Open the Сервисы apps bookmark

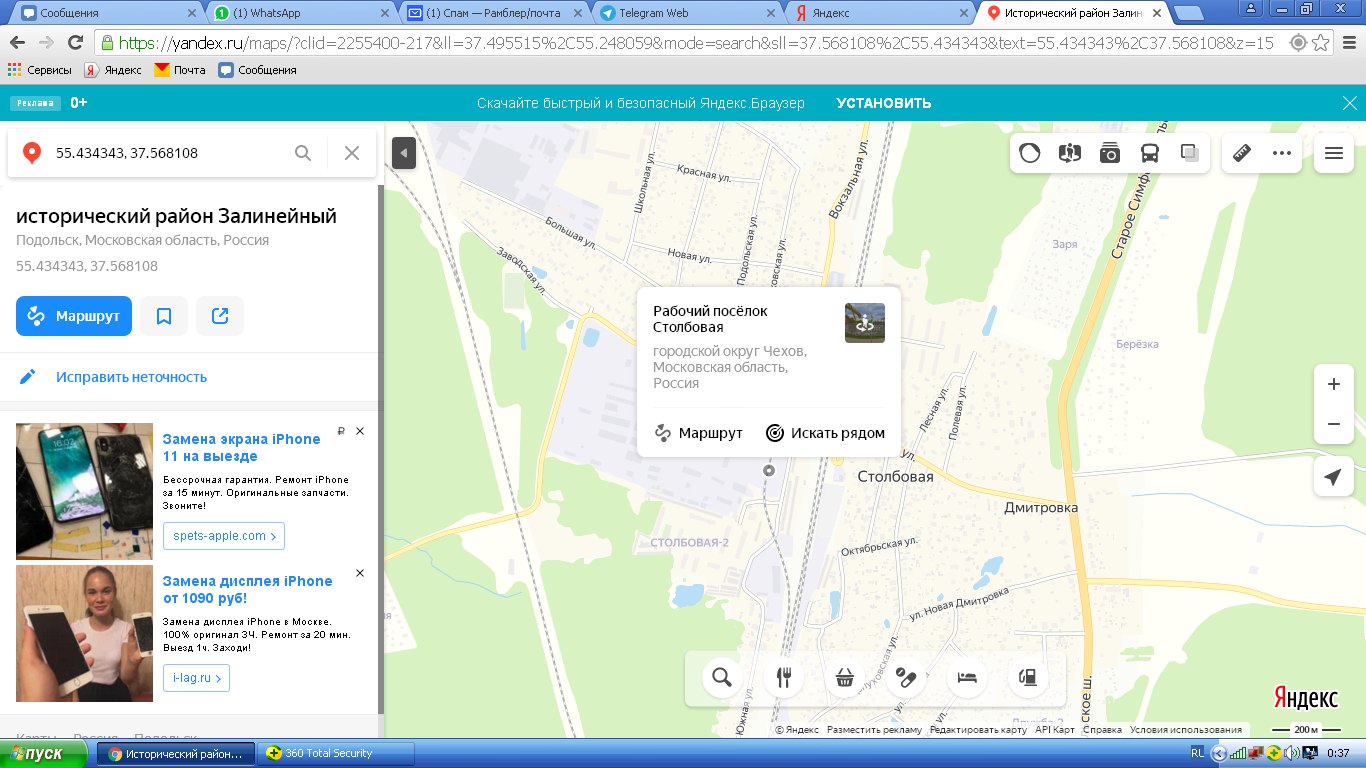tap(41, 70)
